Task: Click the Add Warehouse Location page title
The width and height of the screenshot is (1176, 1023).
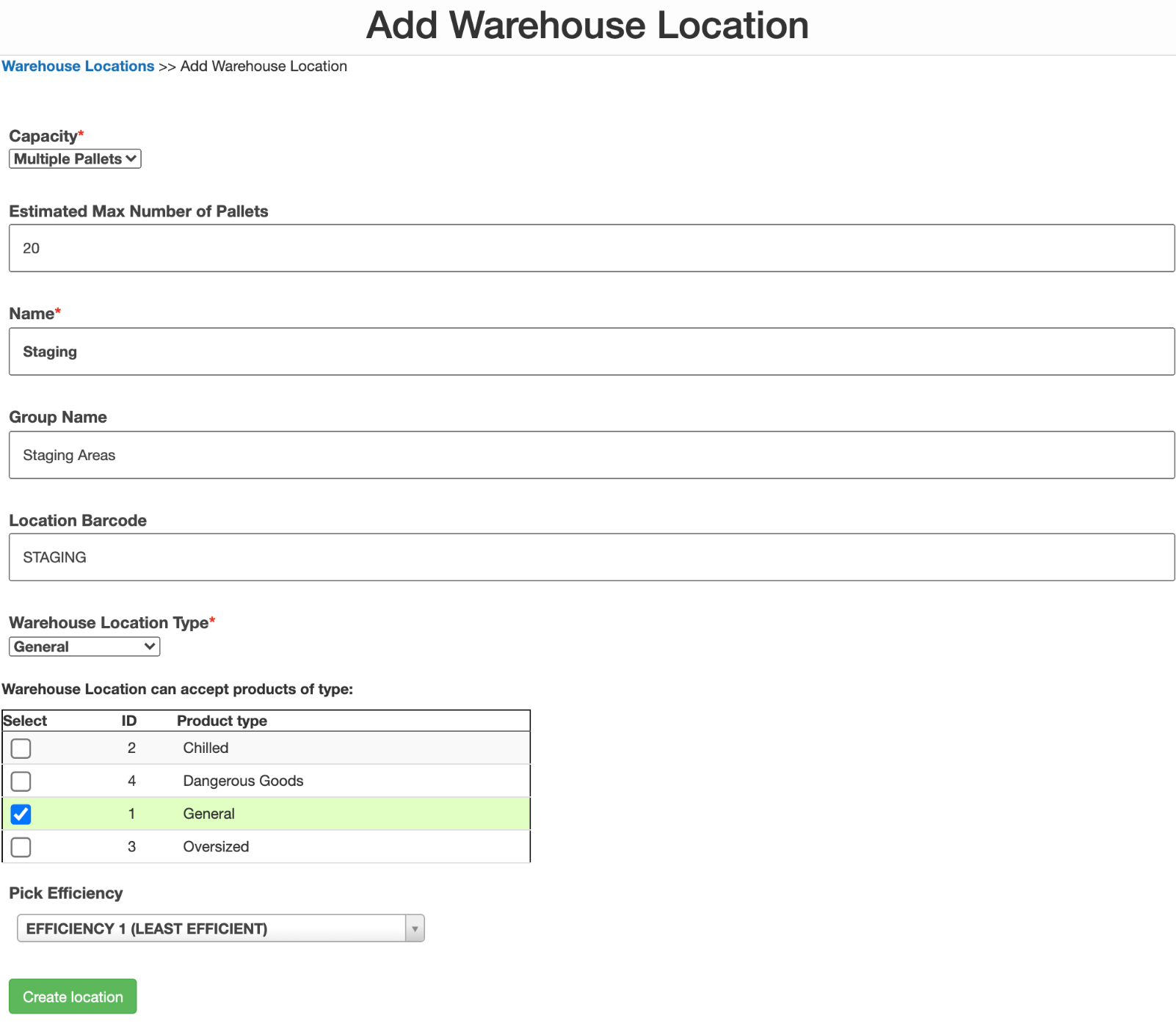Action: click(x=587, y=26)
